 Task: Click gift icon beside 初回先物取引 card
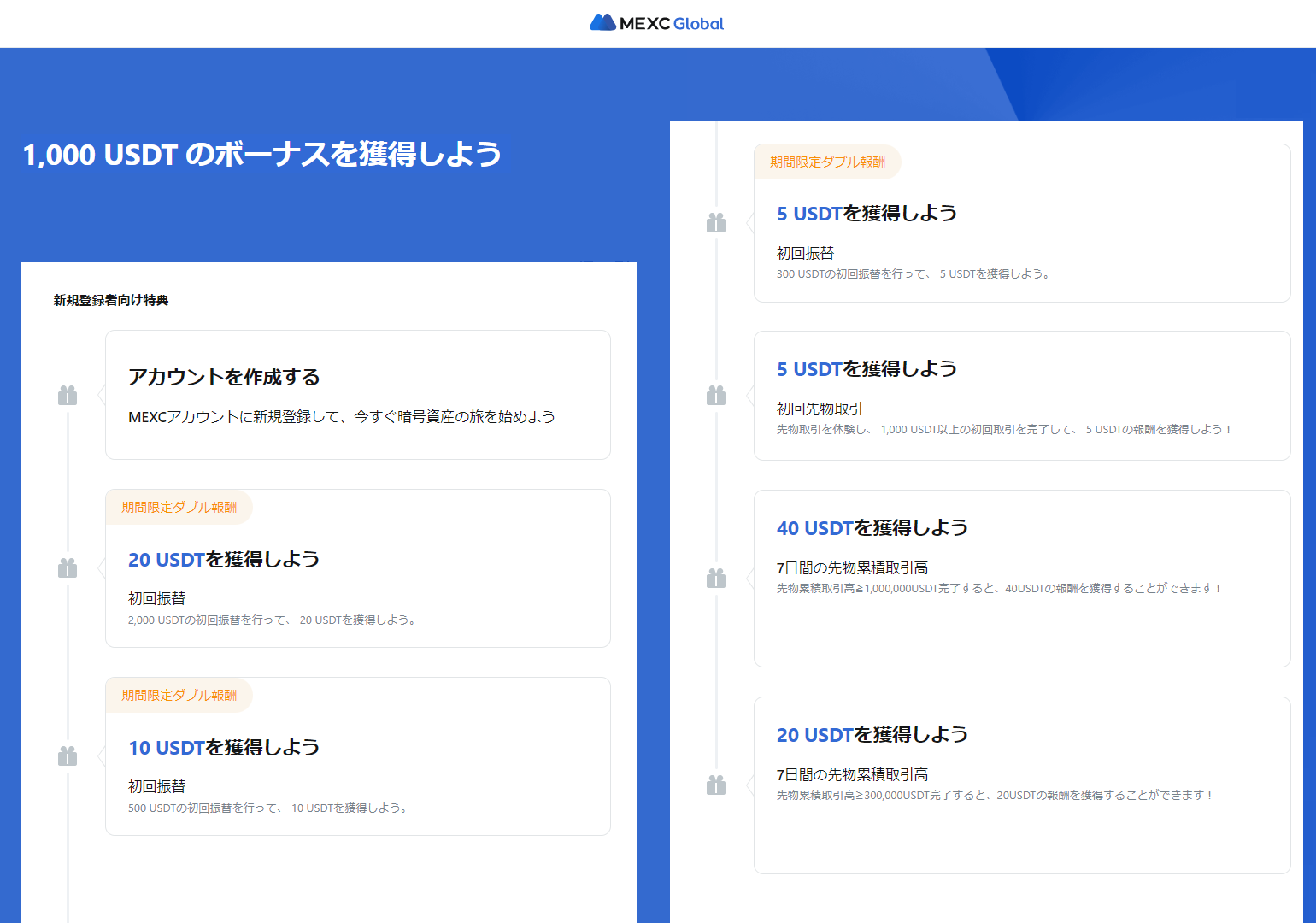716,395
